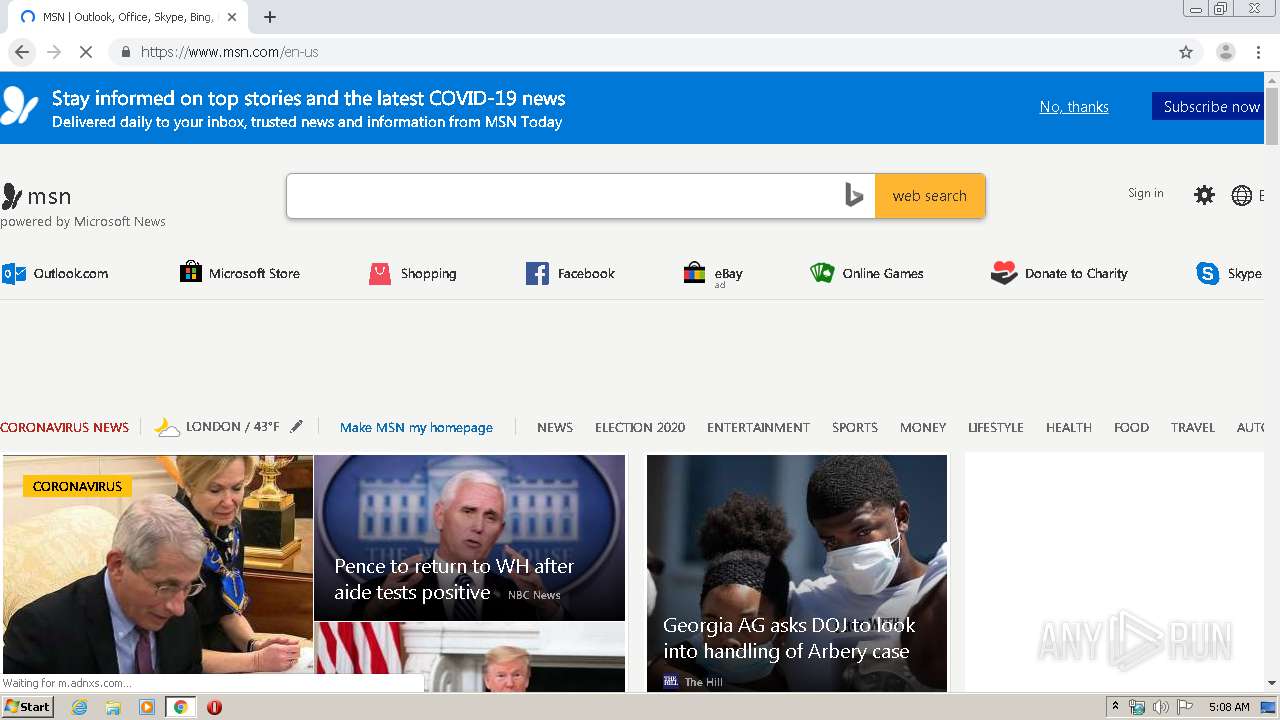This screenshot has height=720, width=1280.
Task: Click Sign in link
Action: tap(1145, 193)
